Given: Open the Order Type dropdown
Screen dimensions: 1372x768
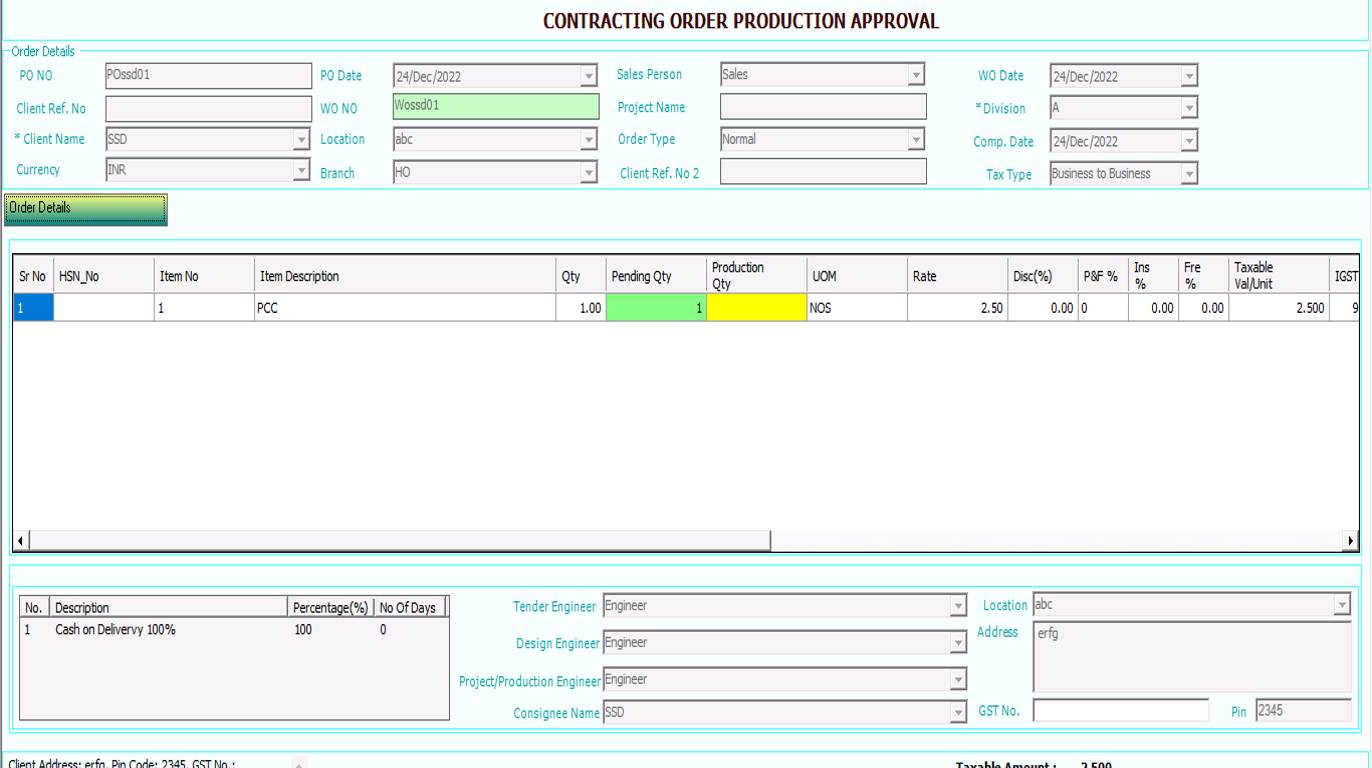Looking at the screenshot, I should tap(916, 139).
